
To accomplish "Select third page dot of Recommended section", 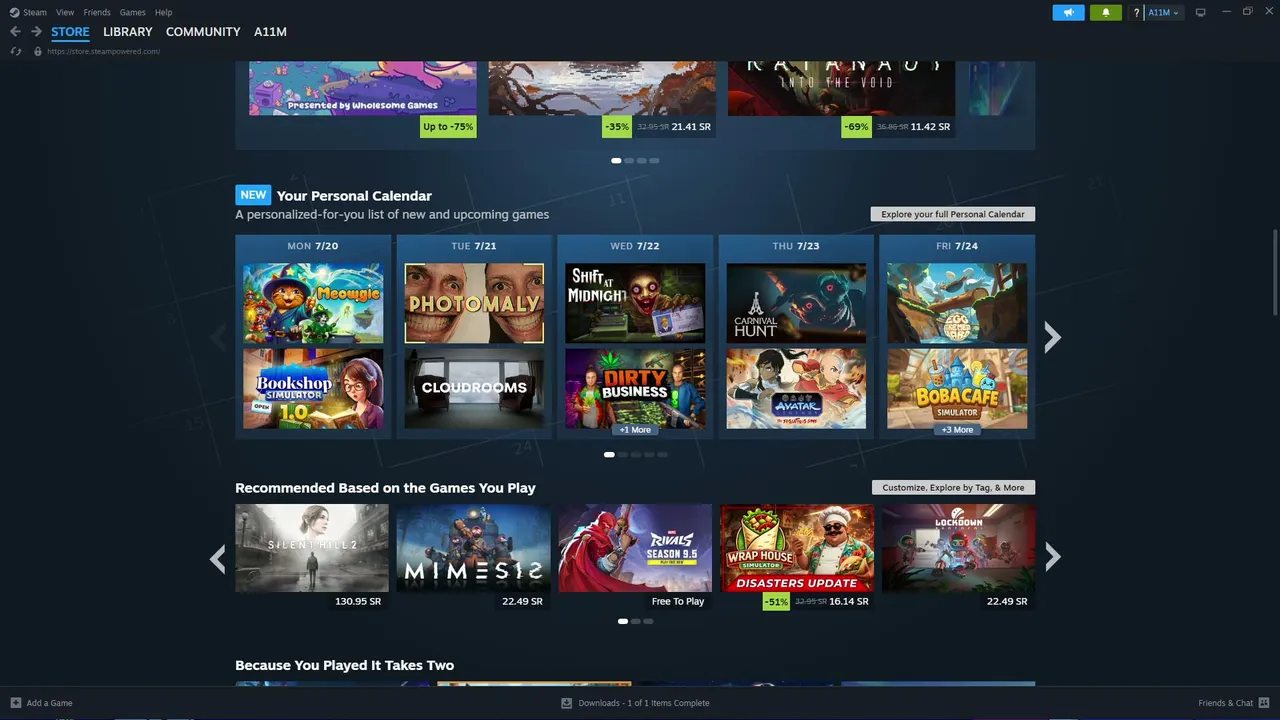I will [x=648, y=622].
